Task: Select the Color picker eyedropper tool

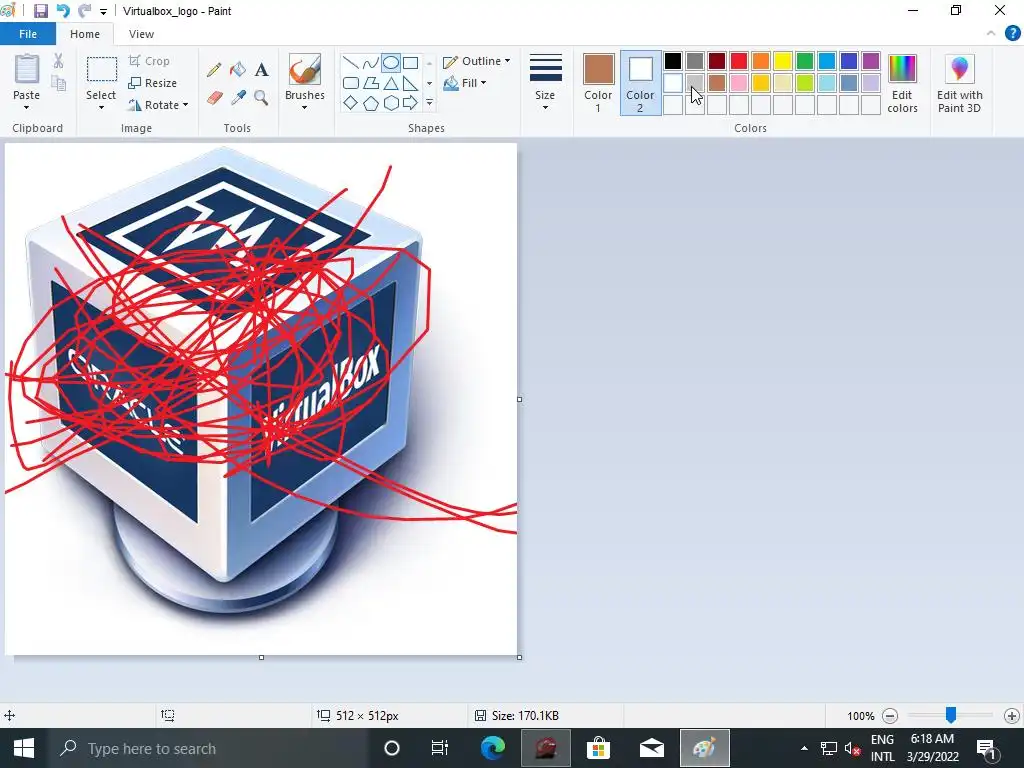Action: (238, 98)
